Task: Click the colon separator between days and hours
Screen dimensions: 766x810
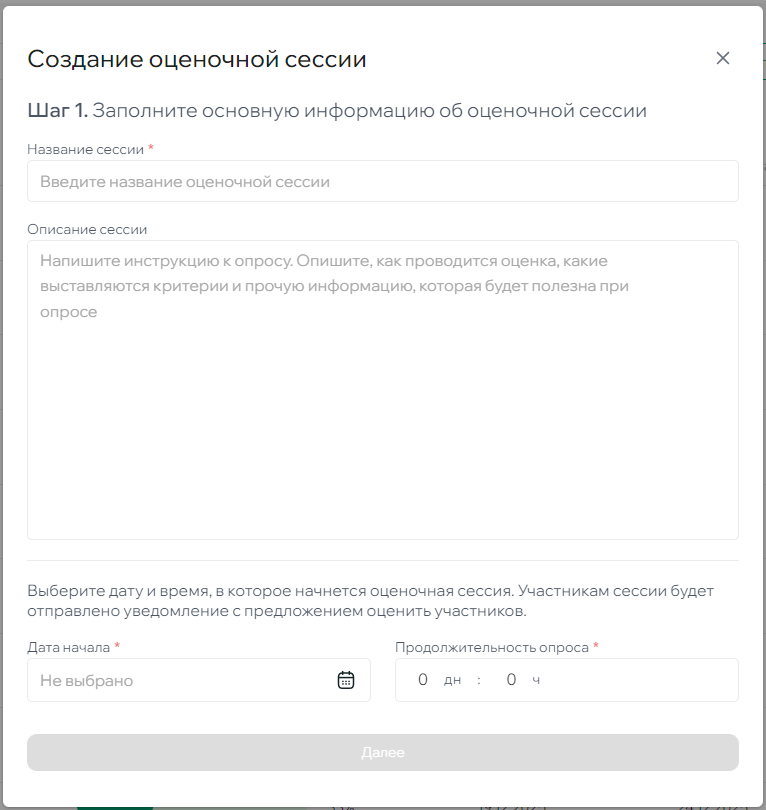Action: 479,681
